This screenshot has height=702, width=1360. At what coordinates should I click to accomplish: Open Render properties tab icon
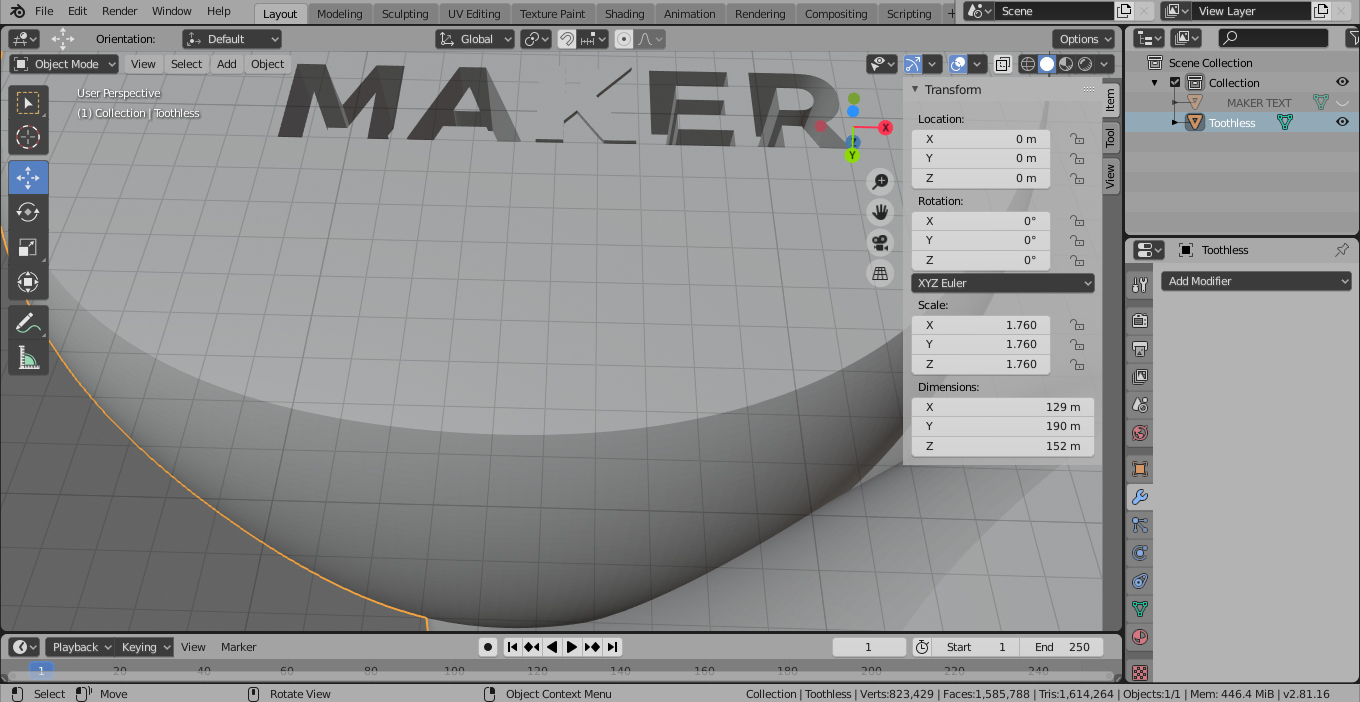pyautogui.click(x=1139, y=321)
